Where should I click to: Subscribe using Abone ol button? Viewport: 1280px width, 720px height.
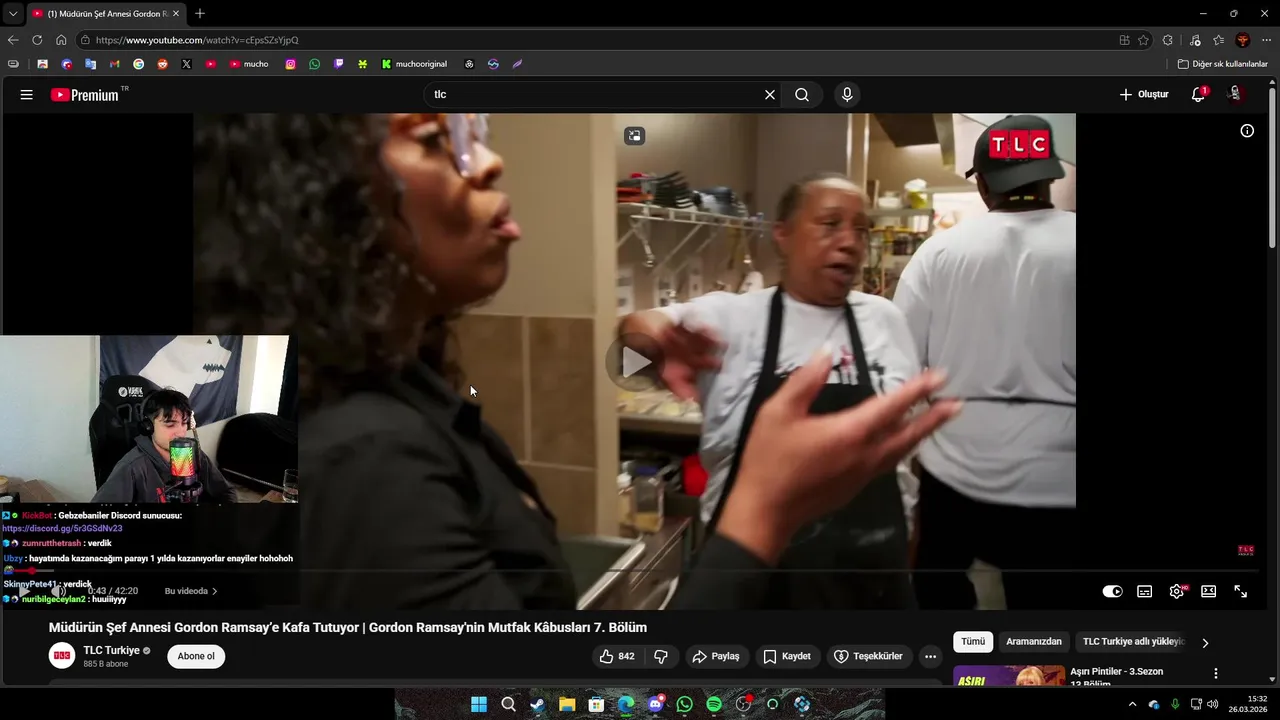196,657
